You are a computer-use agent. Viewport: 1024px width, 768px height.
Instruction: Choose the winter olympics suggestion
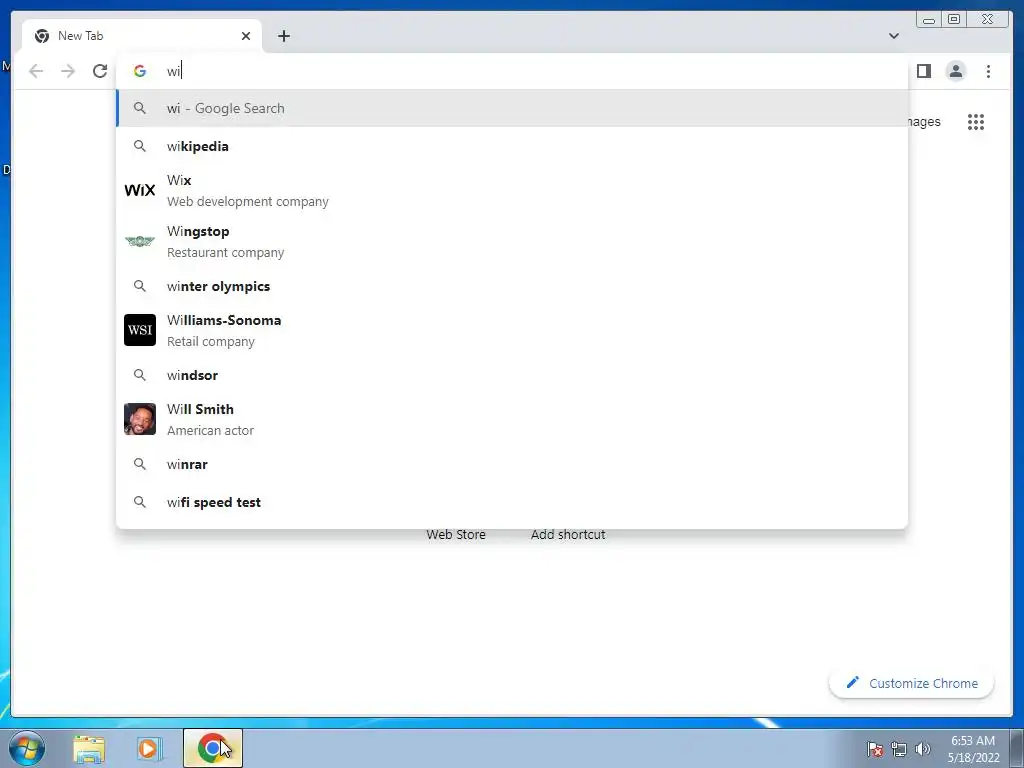click(x=512, y=286)
